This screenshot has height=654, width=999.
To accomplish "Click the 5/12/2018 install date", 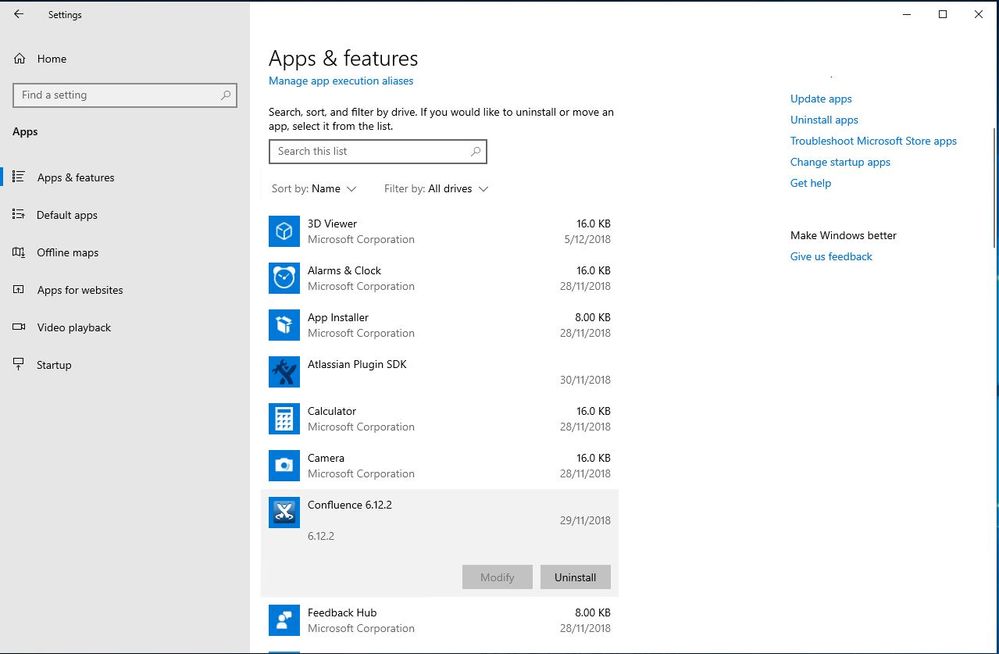I will pyautogui.click(x=587, y=240).
